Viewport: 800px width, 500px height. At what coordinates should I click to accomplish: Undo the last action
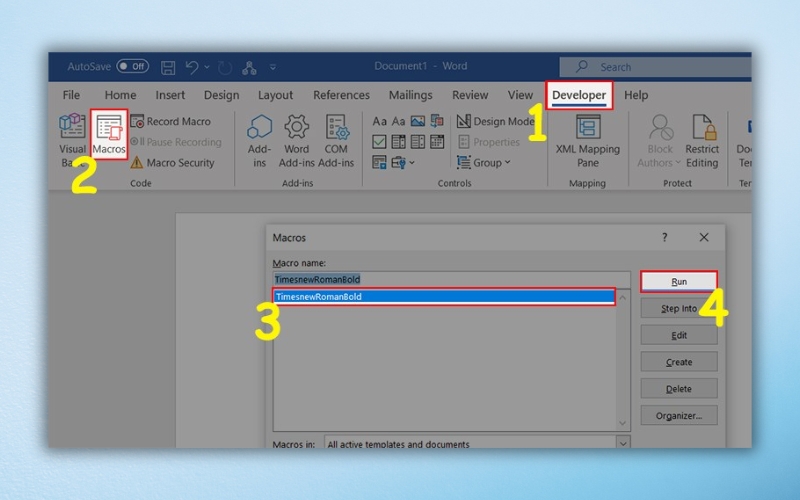(192, 67)
